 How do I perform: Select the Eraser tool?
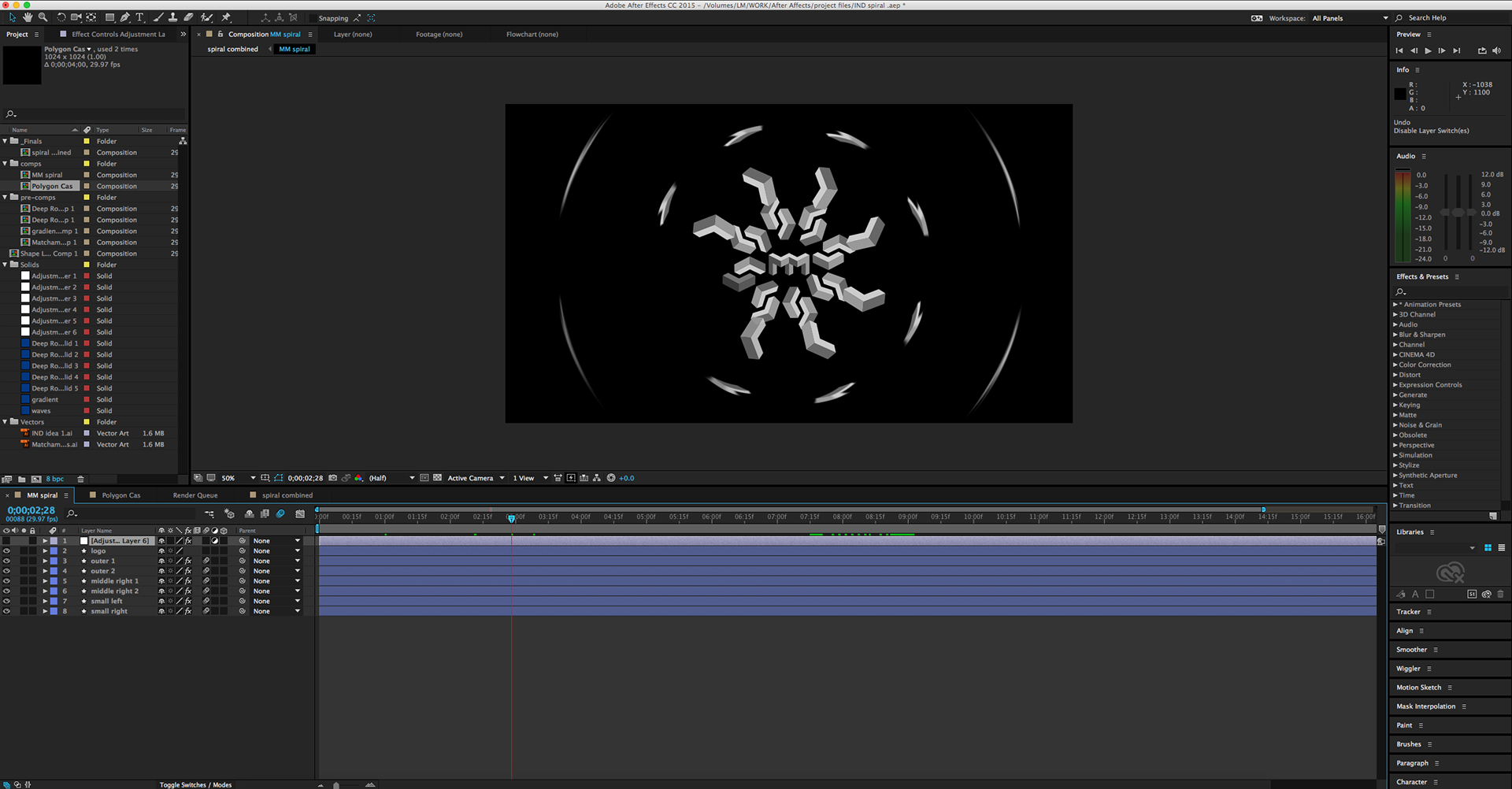tap(188, 17)
